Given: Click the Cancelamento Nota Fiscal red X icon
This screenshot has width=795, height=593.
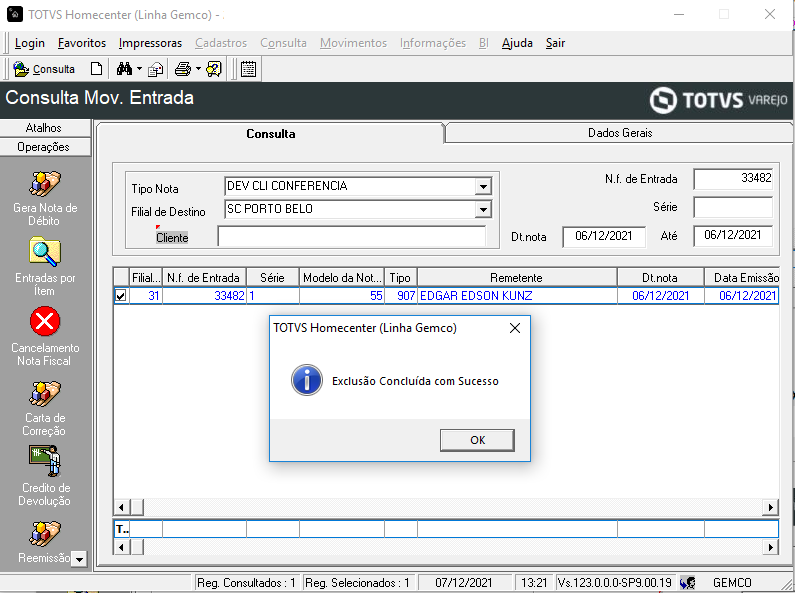Looking at the screenshot, I should point(45,321).
